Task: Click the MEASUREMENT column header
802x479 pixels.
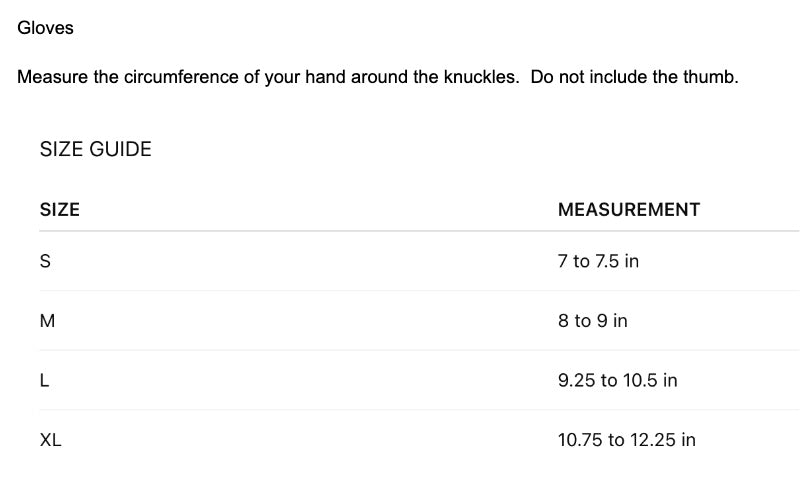Action: point(629,210)
